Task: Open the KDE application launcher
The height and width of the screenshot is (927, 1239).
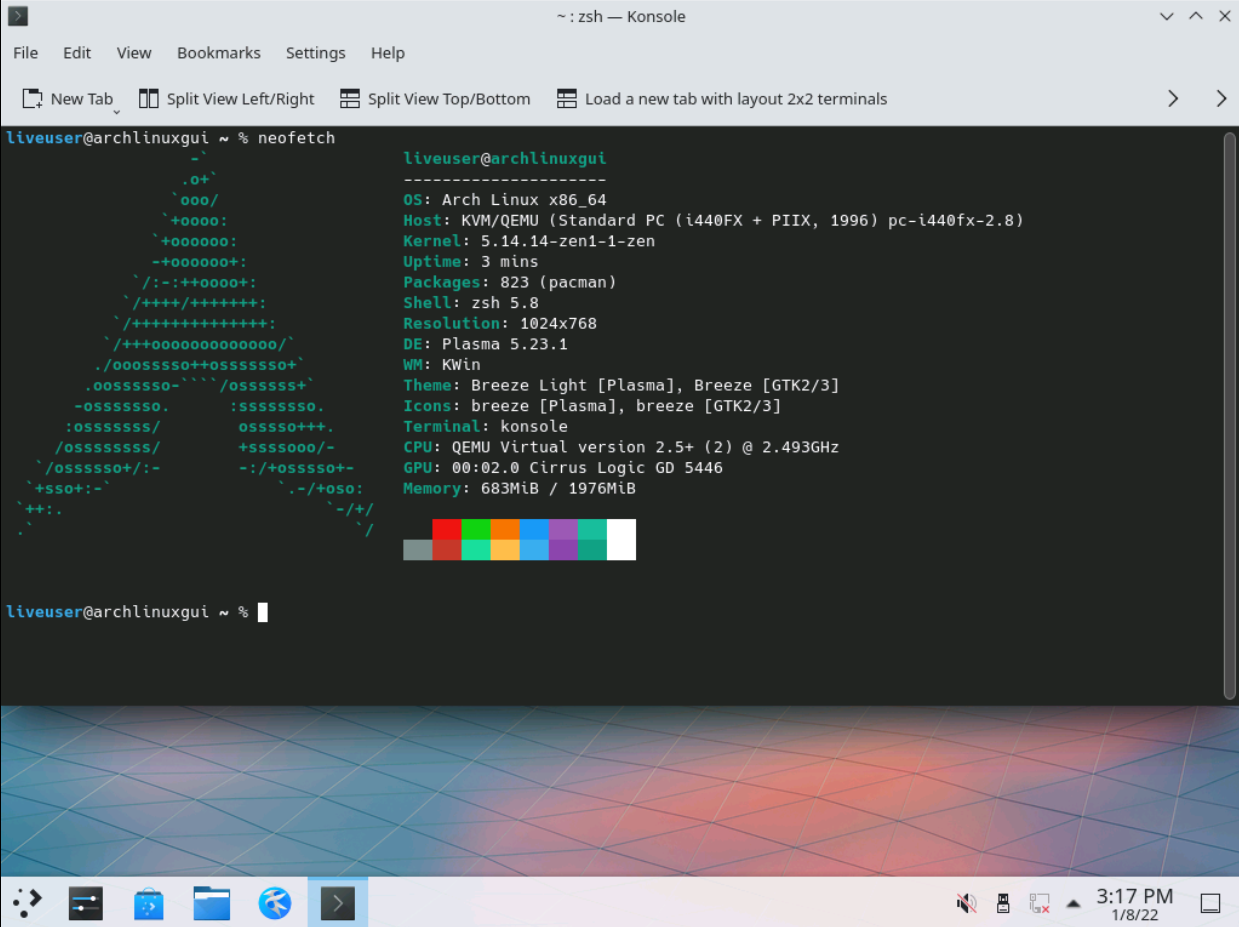Action: coord(28,903)
